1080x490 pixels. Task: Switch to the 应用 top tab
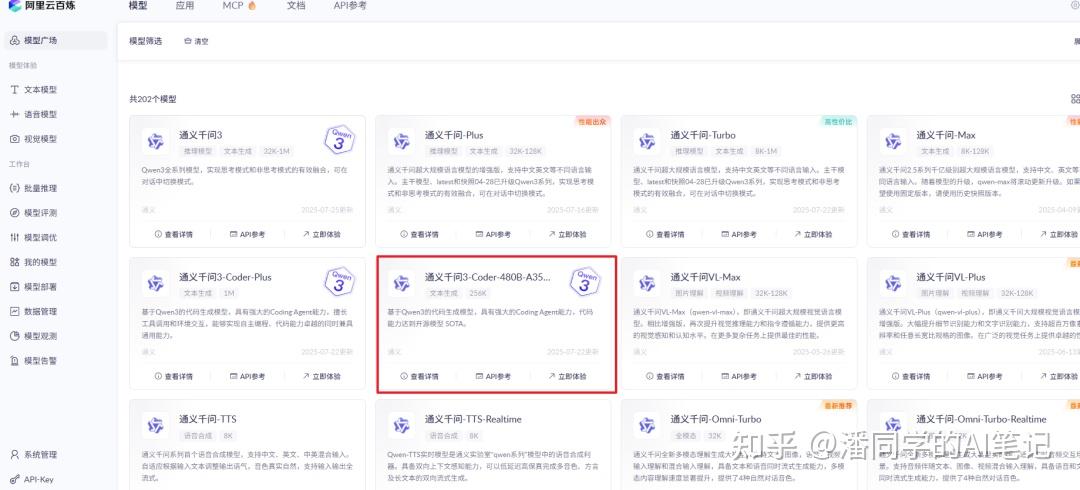tap(185, 6)
